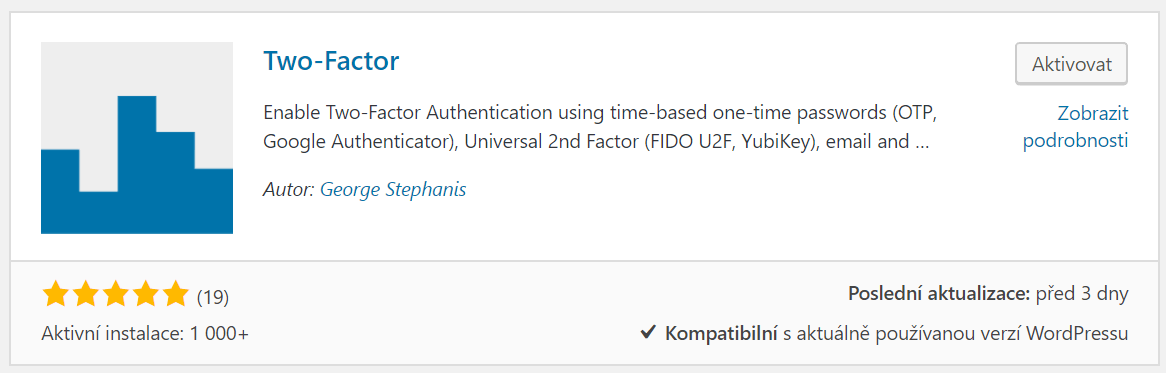Click the Two-Factor plugin bar-chart icon

click(x=137, y=137)
